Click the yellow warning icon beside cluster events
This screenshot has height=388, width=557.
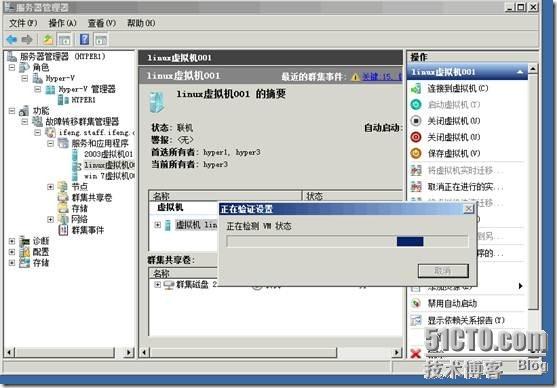(355, 77)
